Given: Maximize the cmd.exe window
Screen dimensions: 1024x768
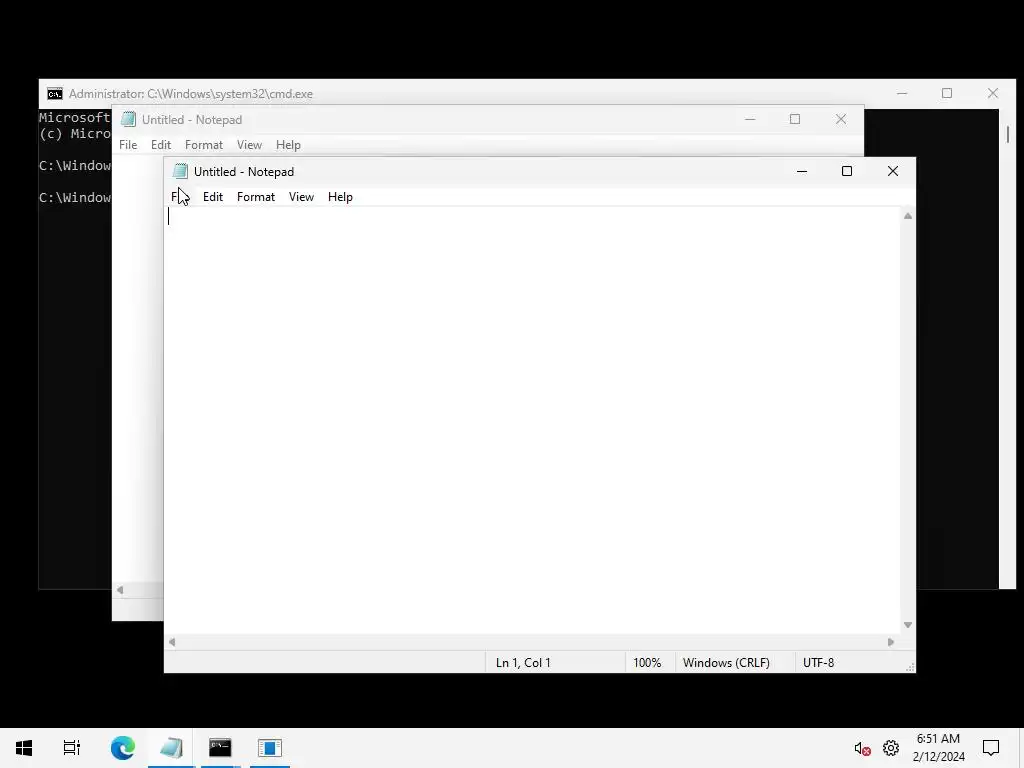Looking at the screenshot, I should tap(947, 93).
